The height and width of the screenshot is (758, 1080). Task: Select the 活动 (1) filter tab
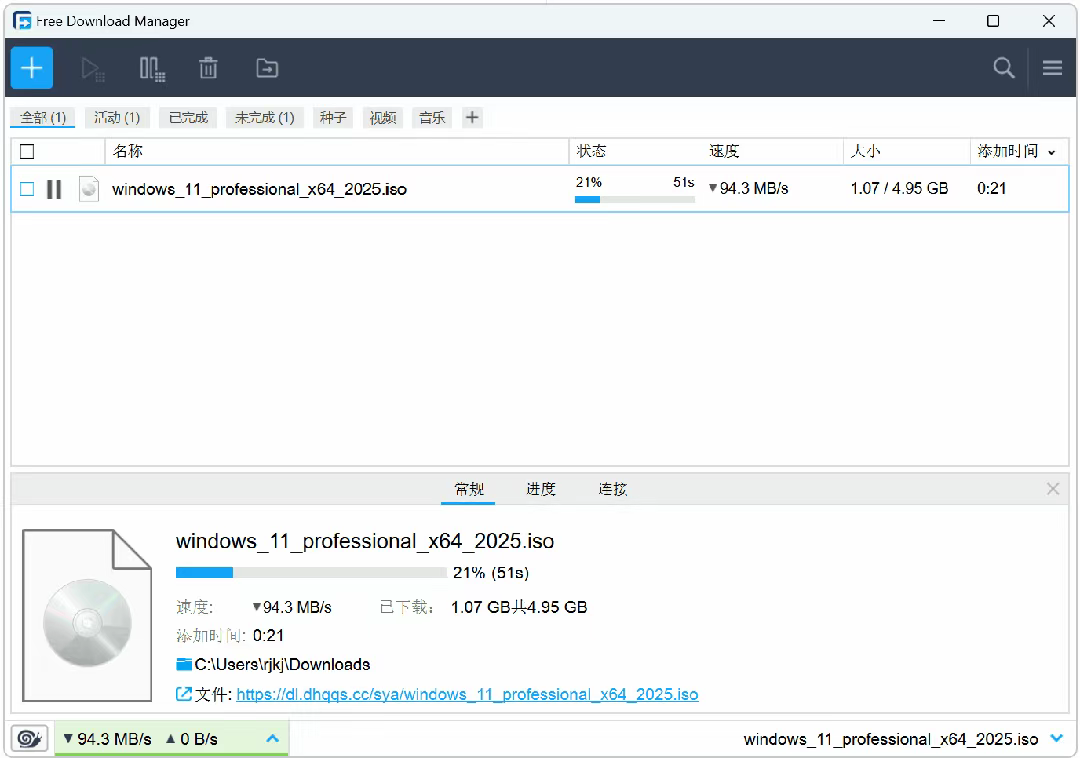click(x=117, y=118)
